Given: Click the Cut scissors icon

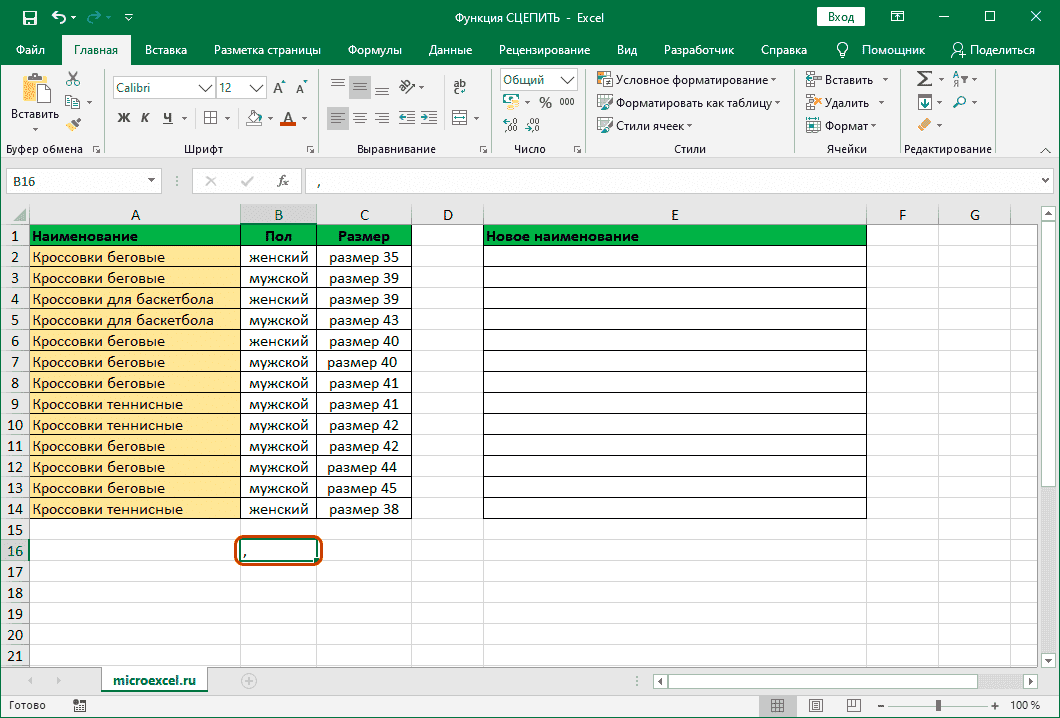Looking at the screenshot, I should tap(73, 80).
